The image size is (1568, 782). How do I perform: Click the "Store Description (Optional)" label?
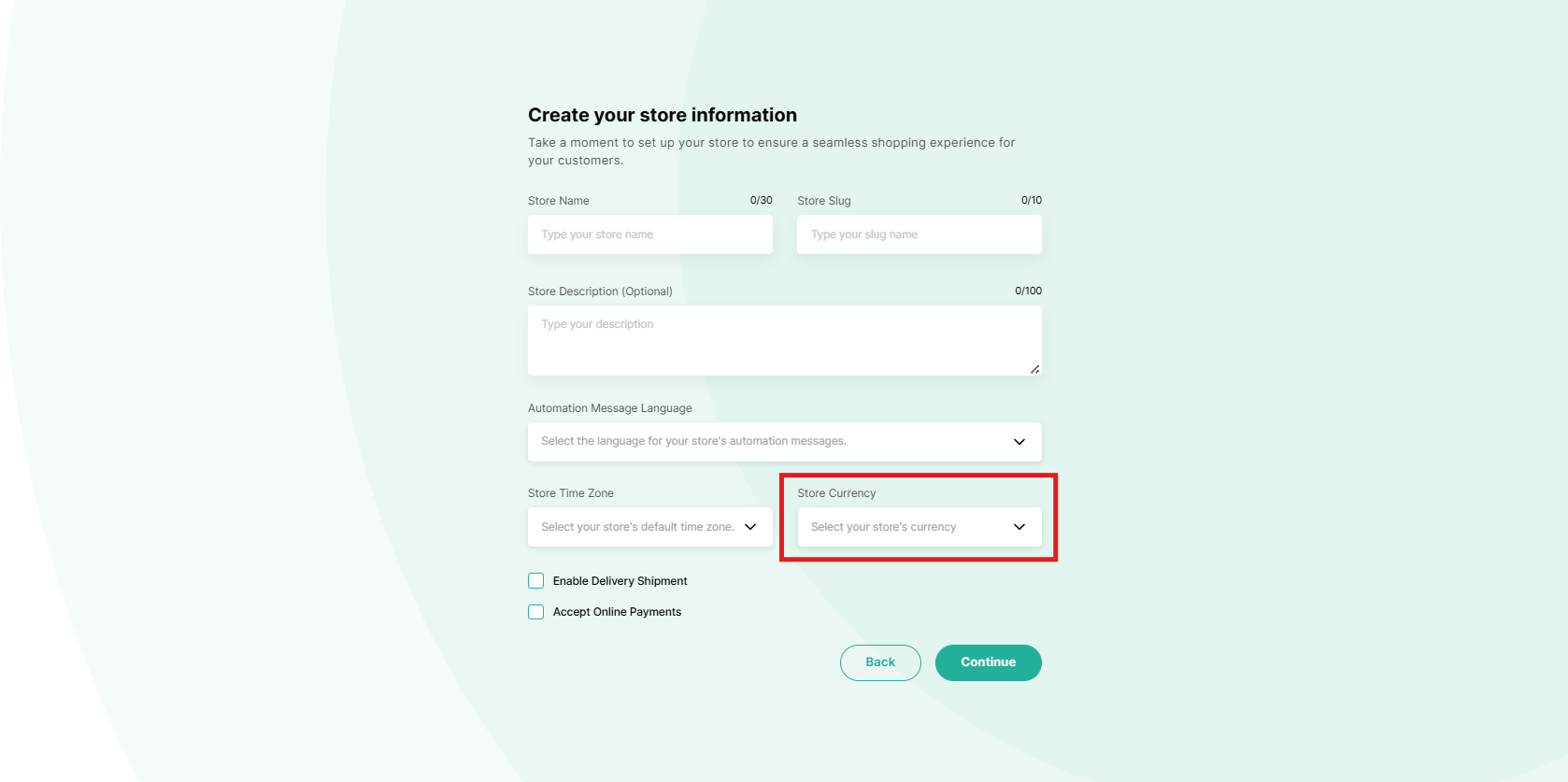tap(600, 291)
